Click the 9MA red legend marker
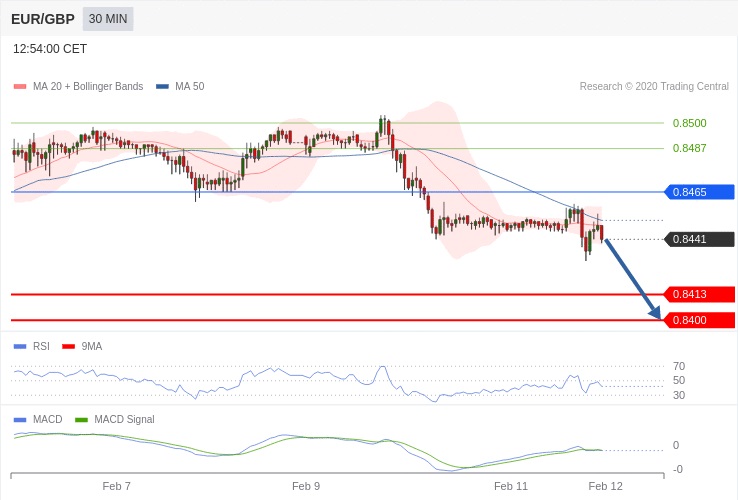 coord(68,347)
